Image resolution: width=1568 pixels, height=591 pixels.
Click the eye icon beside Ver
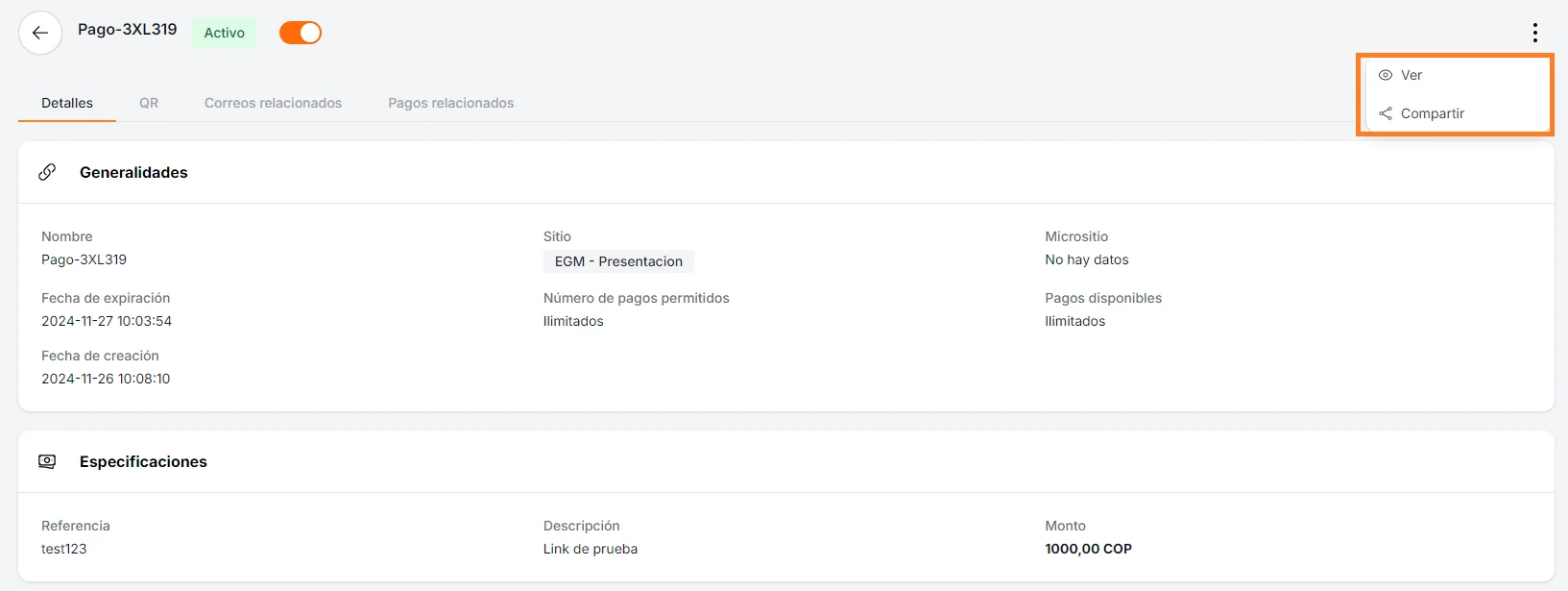pyautogui.click(x=1386, y=75)
